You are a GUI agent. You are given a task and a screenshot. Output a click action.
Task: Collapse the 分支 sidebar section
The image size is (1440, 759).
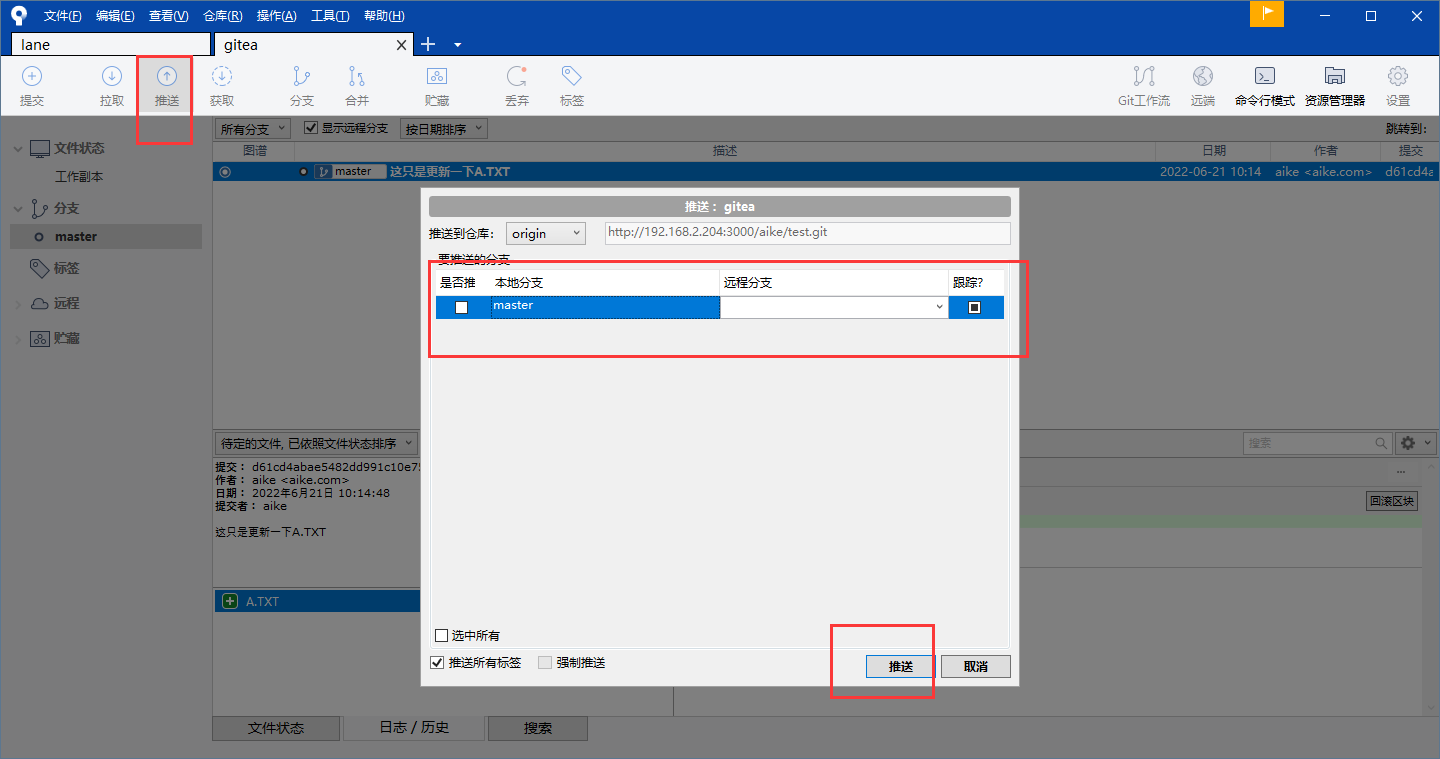pyautogui.click(x=17, y=209)
